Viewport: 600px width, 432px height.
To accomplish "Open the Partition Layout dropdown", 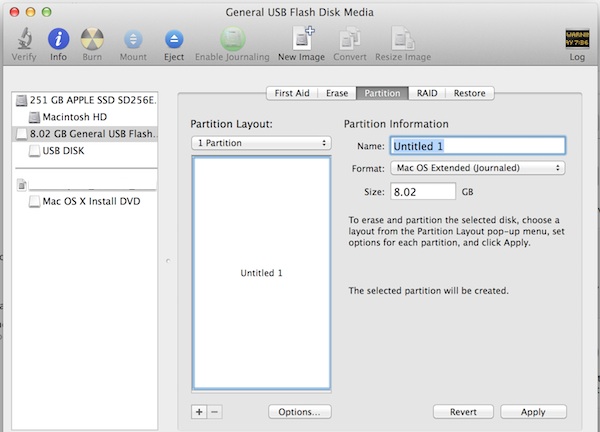I will pos(261,143).
